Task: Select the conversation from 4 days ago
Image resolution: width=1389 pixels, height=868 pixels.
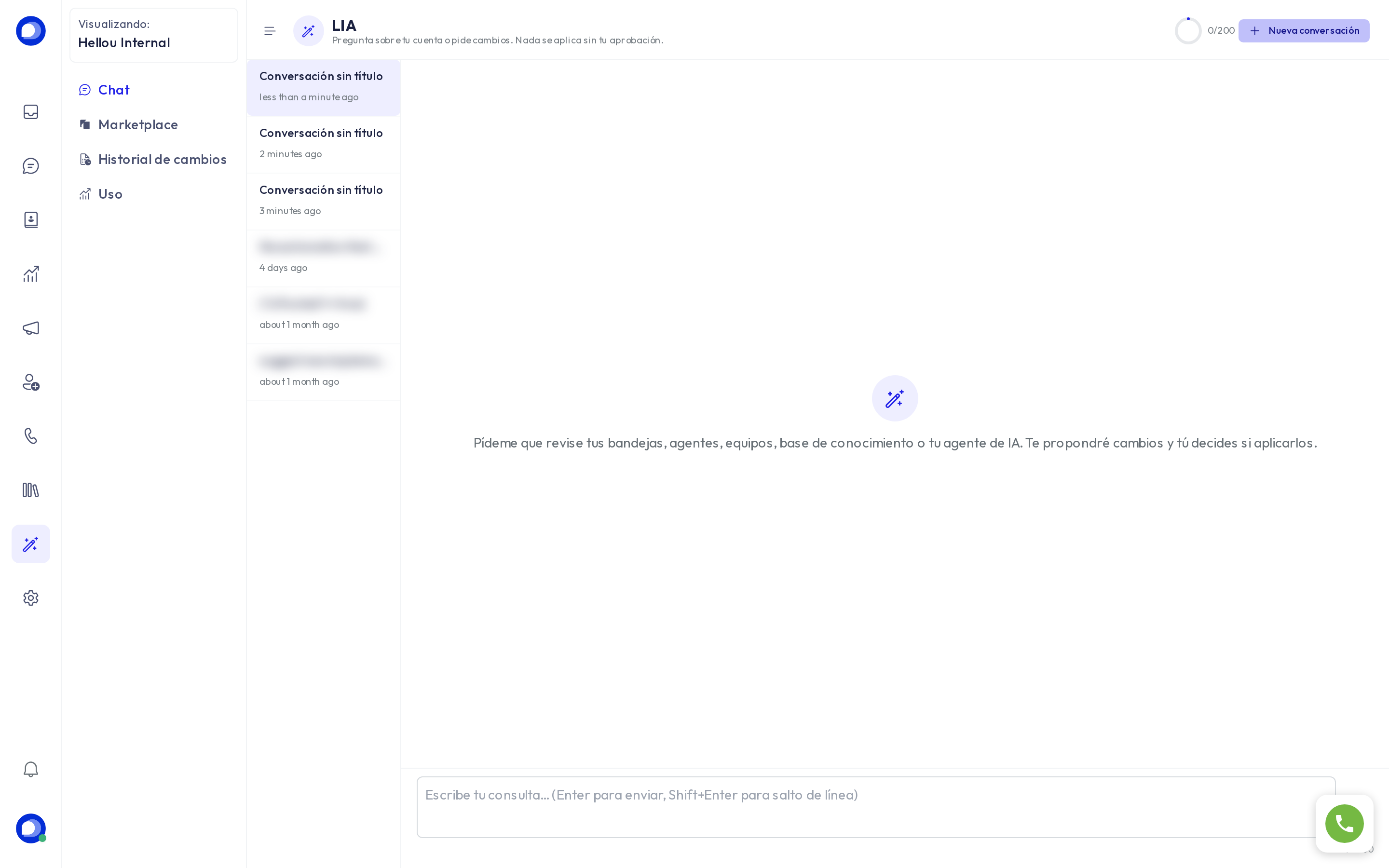Action: [x=324, y=258]
